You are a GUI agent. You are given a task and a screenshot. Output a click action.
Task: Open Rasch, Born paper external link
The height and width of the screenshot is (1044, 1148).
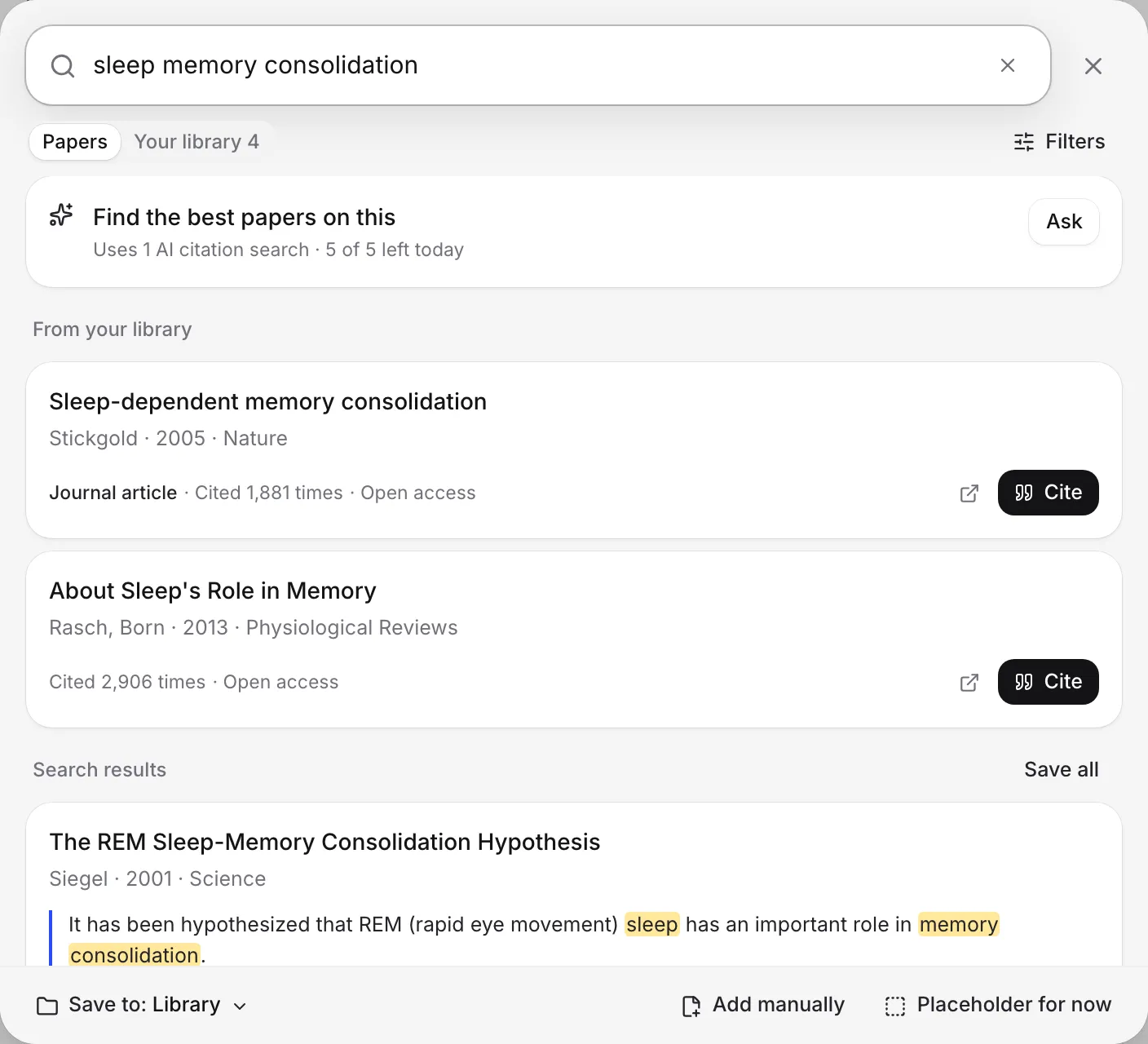pos(969,683)
